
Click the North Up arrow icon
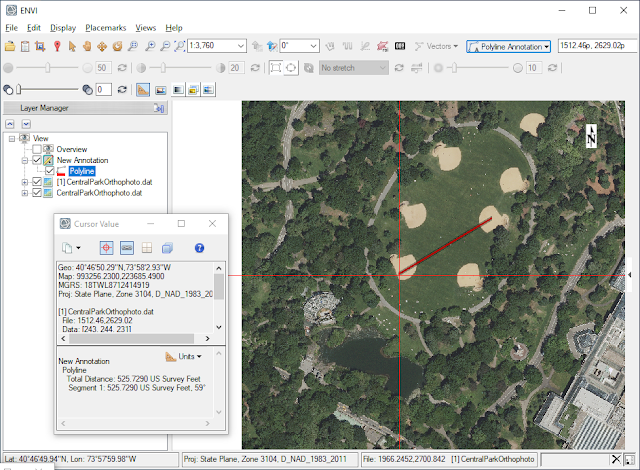point(272,46)
